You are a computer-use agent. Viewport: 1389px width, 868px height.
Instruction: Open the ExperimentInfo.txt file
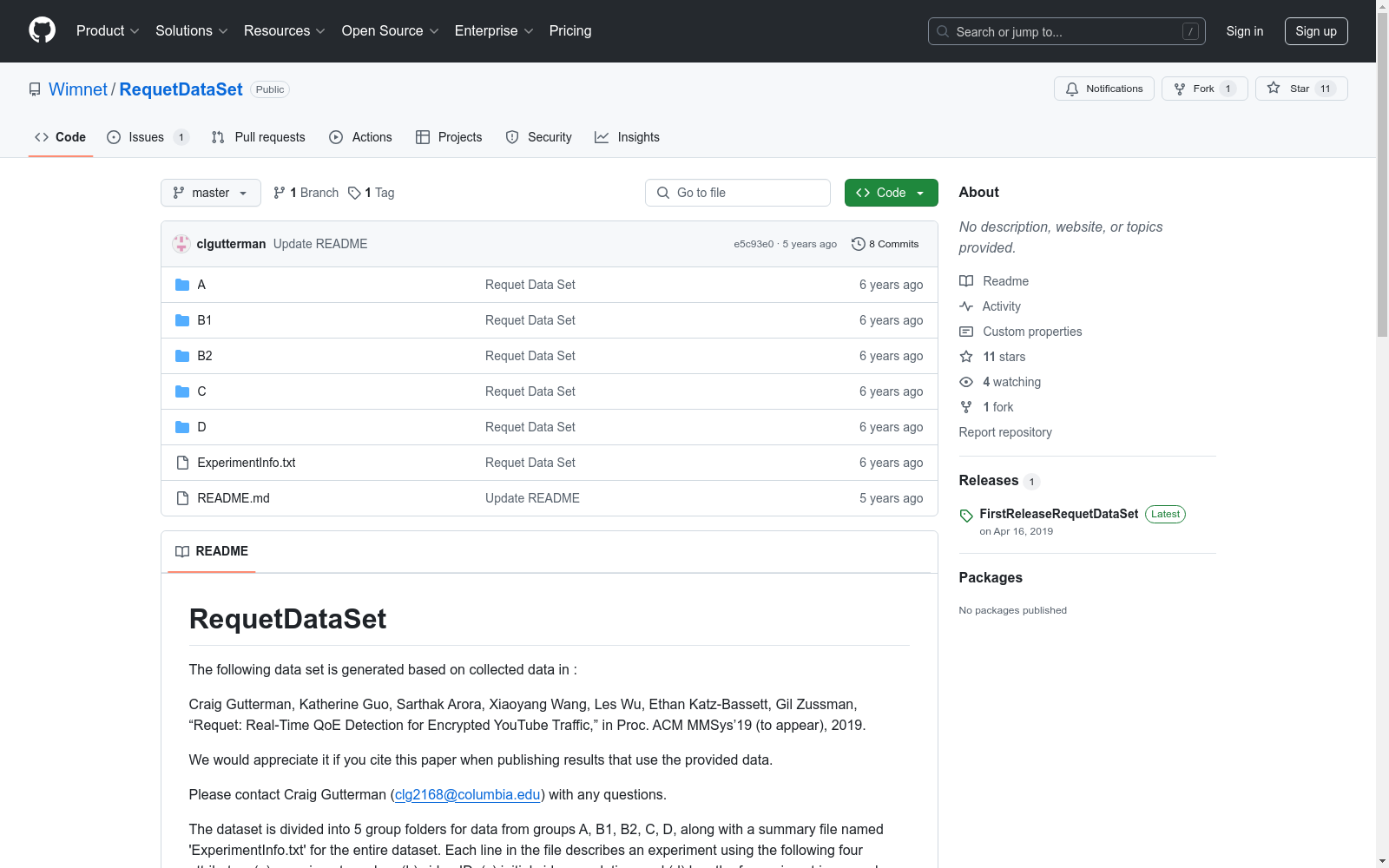coord(247,463)
